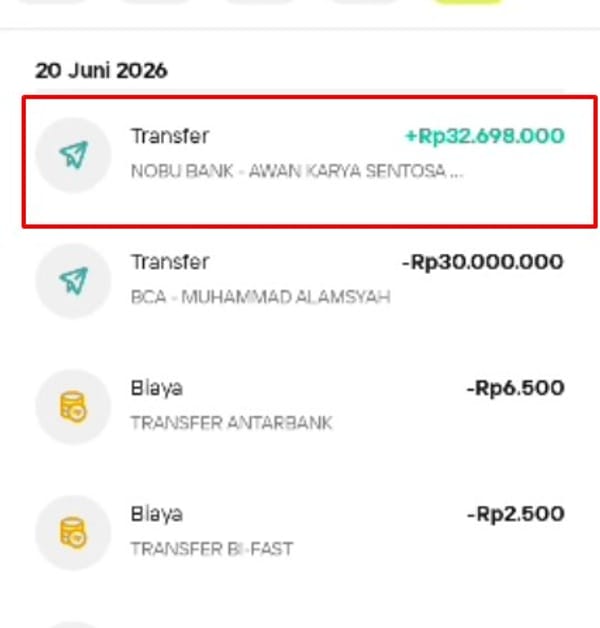Click the Transfer title above BCA recipient
Viewport: 600px width, 628px height.
click(170, 262)
